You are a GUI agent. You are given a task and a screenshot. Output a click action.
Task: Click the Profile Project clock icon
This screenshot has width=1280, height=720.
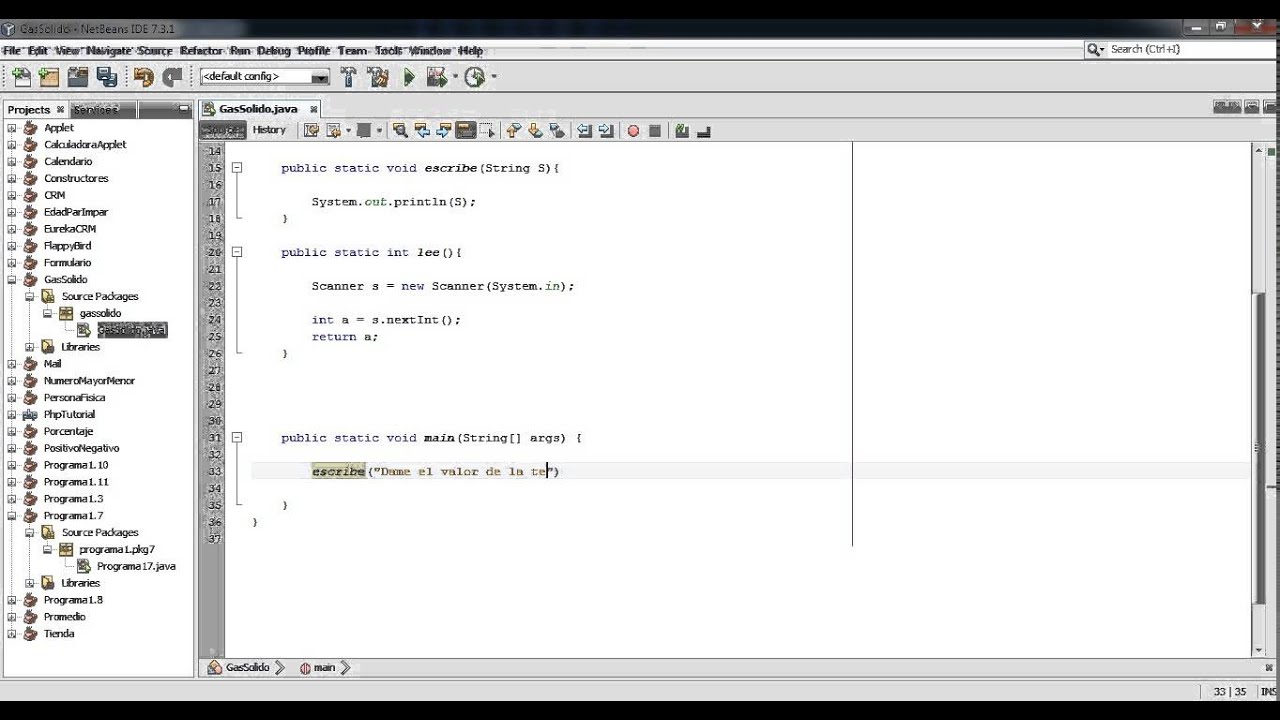pyautogui.click(x=474, y=77)
